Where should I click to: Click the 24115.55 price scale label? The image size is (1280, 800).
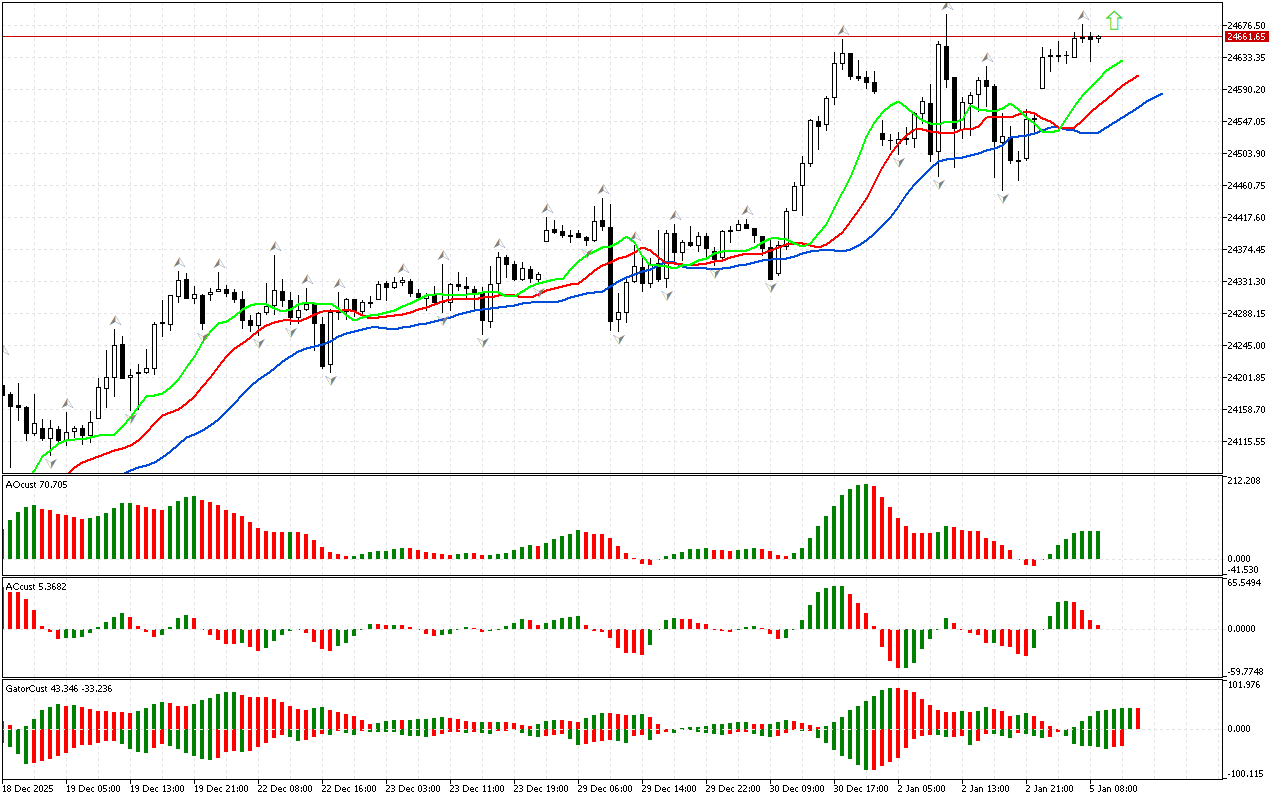(x=1246, y=442)
